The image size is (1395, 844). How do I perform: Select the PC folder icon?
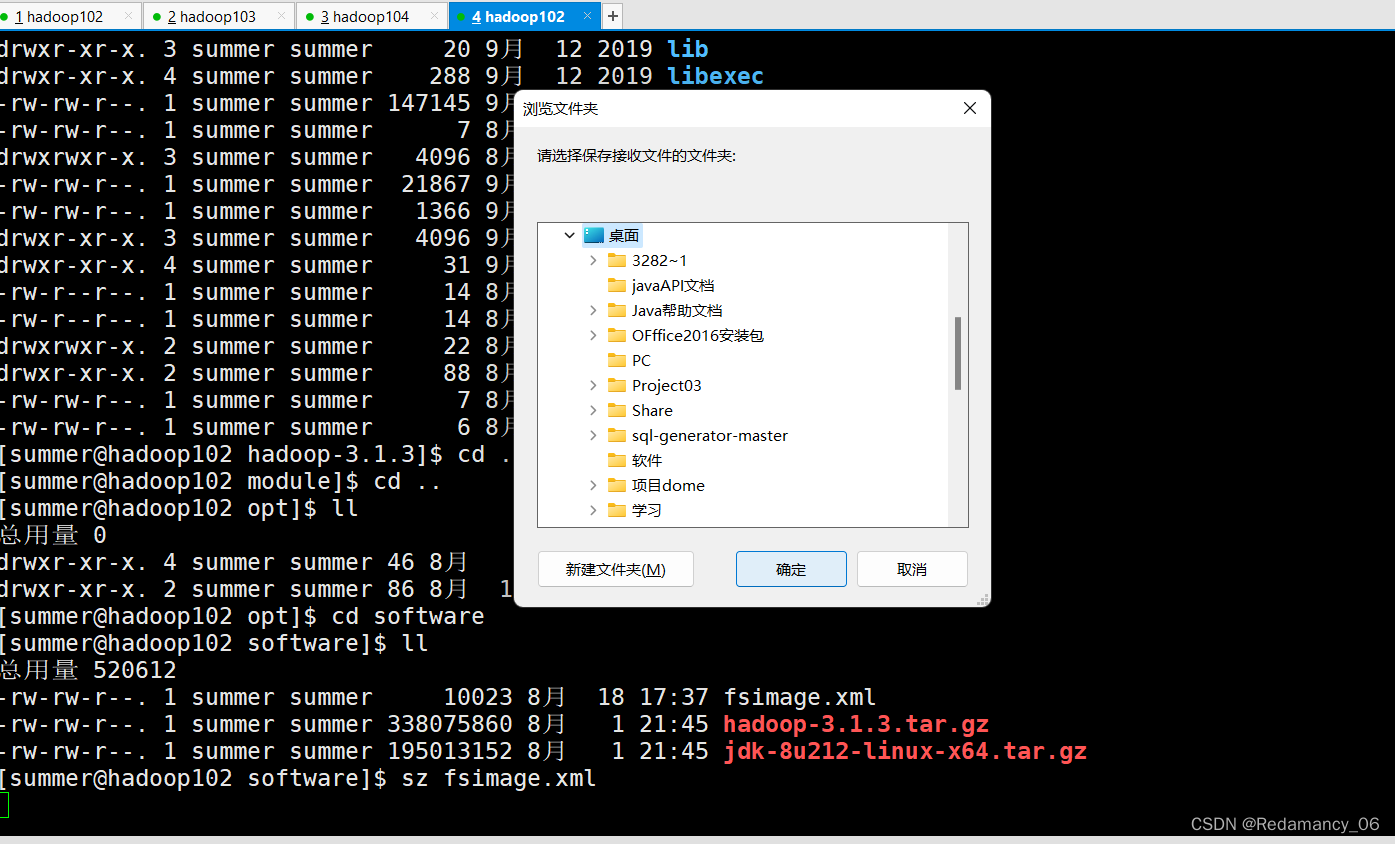coord(617,360)
